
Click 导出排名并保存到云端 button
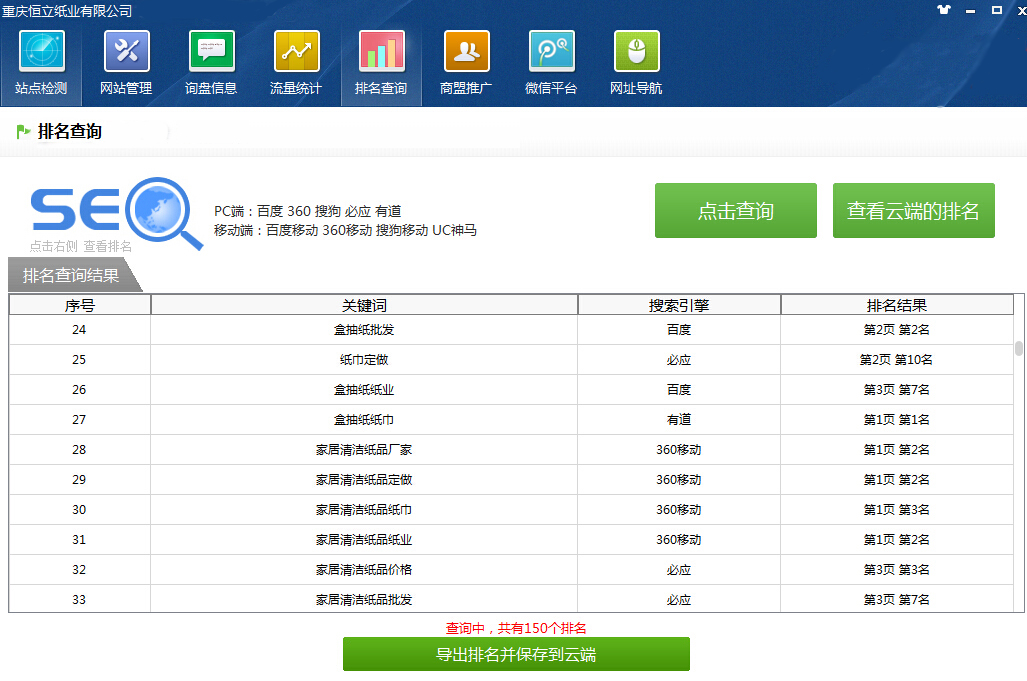(x=516, y=654)
